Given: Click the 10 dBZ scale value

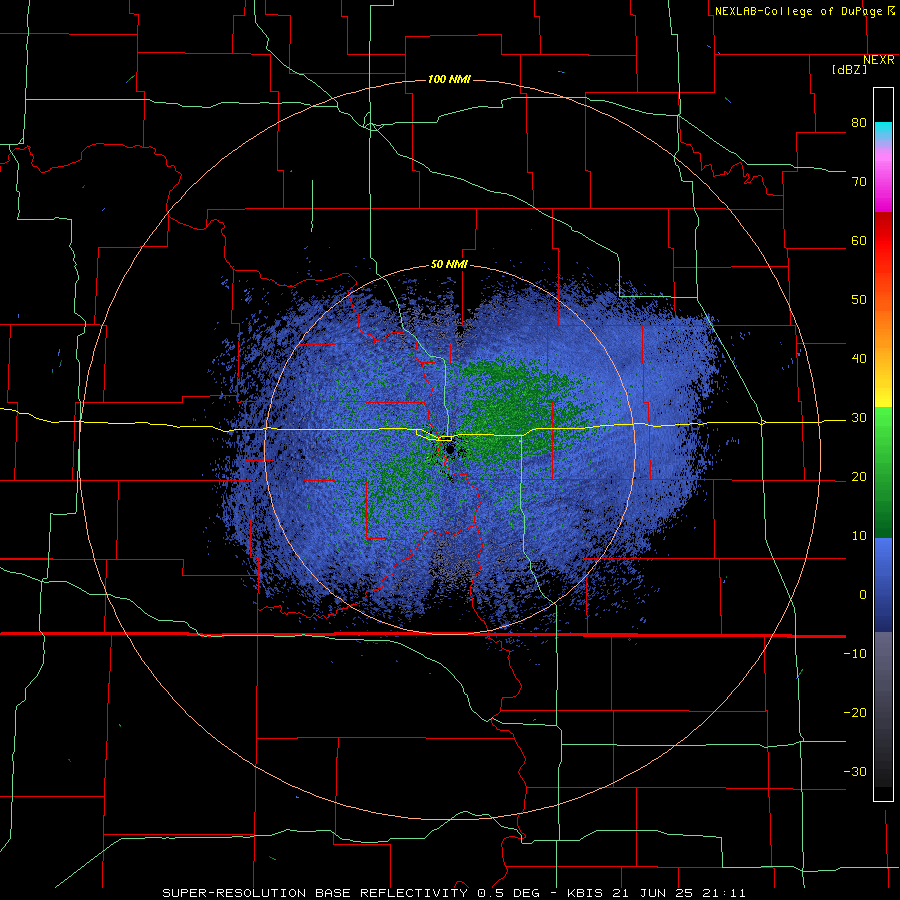Looking at the screenshot, I should tap(859, 536).
